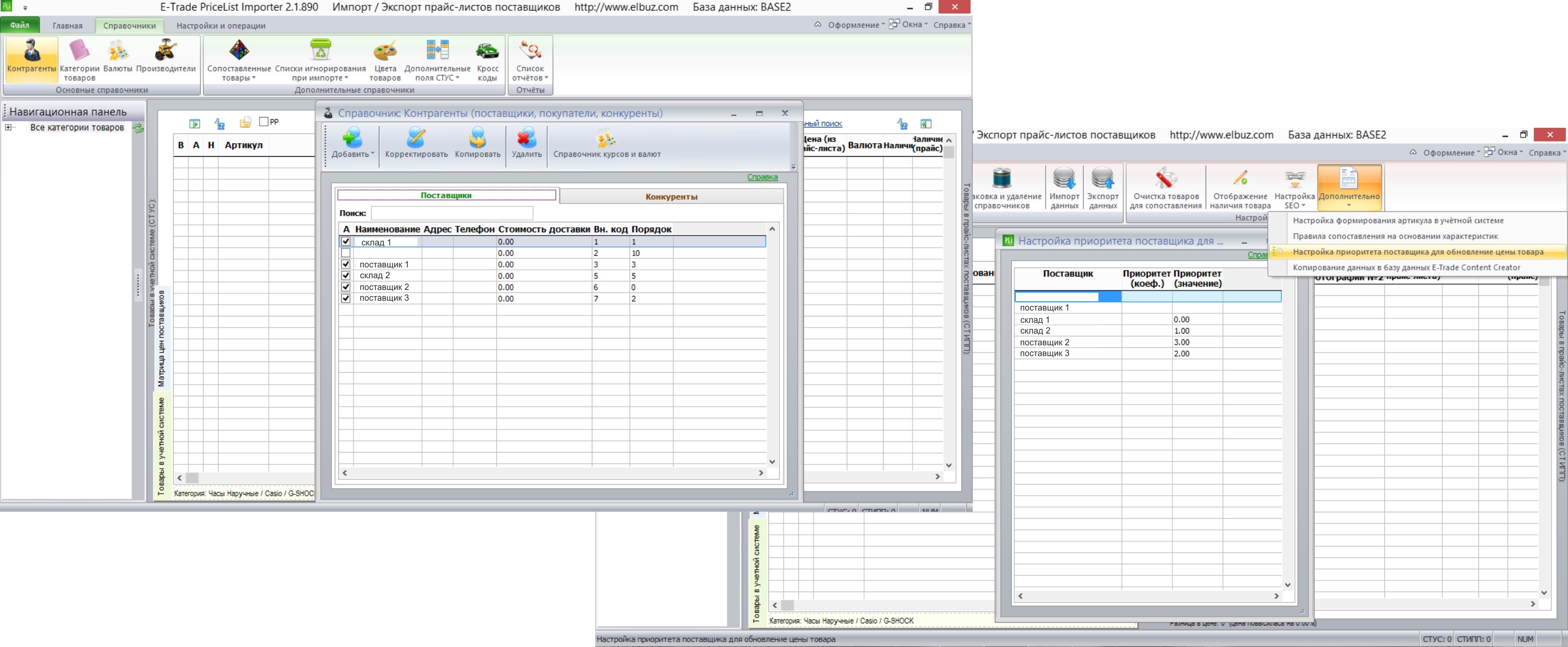Click Матрица цен поставщиков vertical tab
Image resolution: width=1568 pixels, height=647 pixels.
pyautogui.click(x=162, y=338)
